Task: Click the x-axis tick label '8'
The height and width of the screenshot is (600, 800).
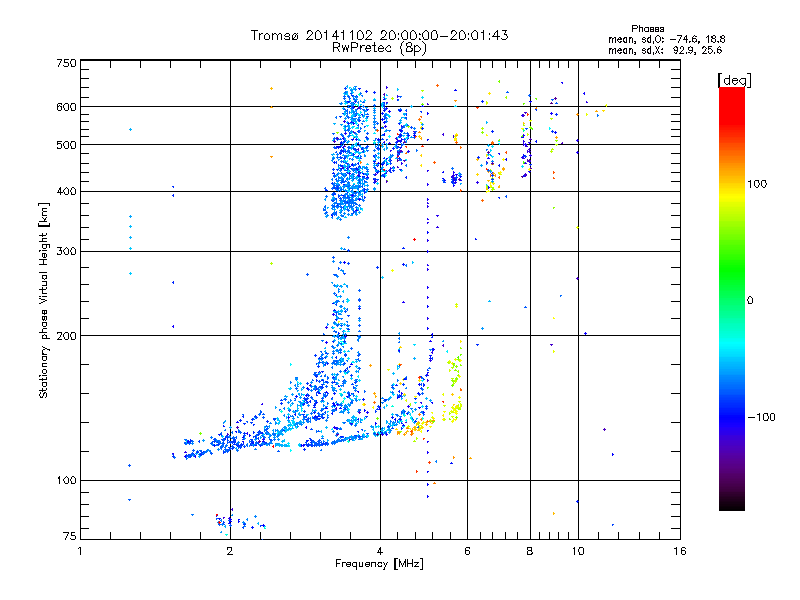Action: [x=530, y=551]
